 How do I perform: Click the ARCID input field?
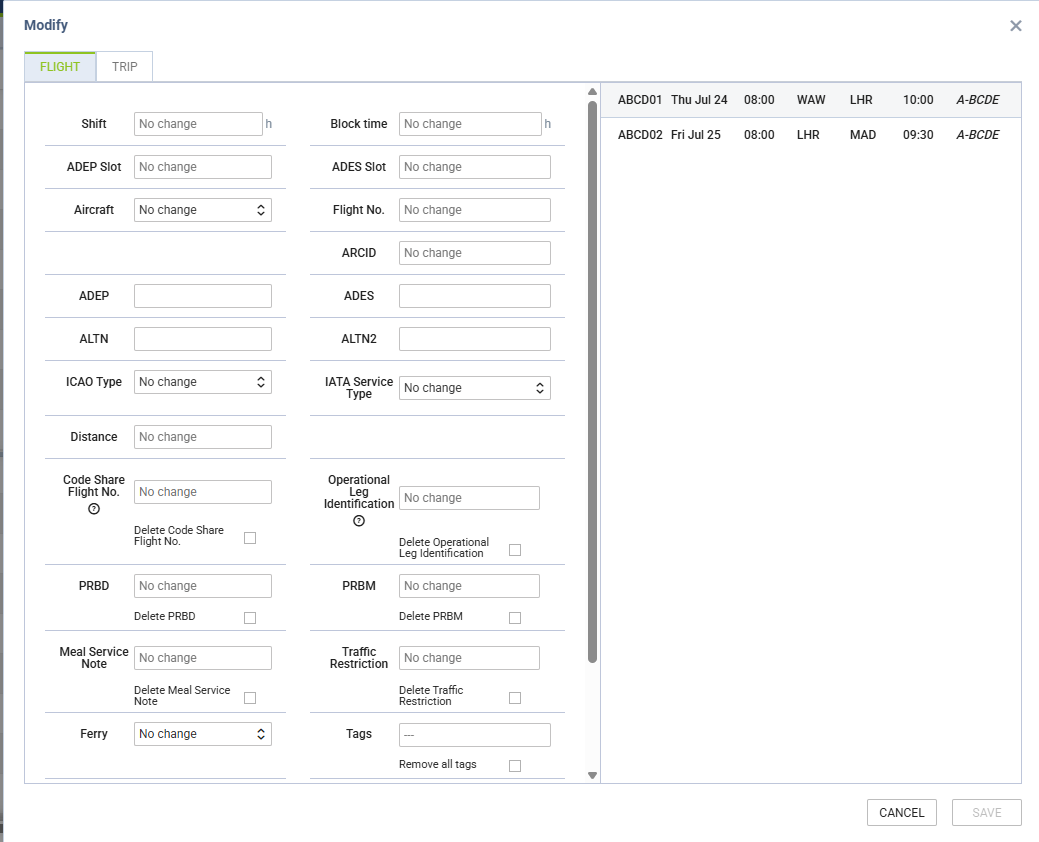474,253
